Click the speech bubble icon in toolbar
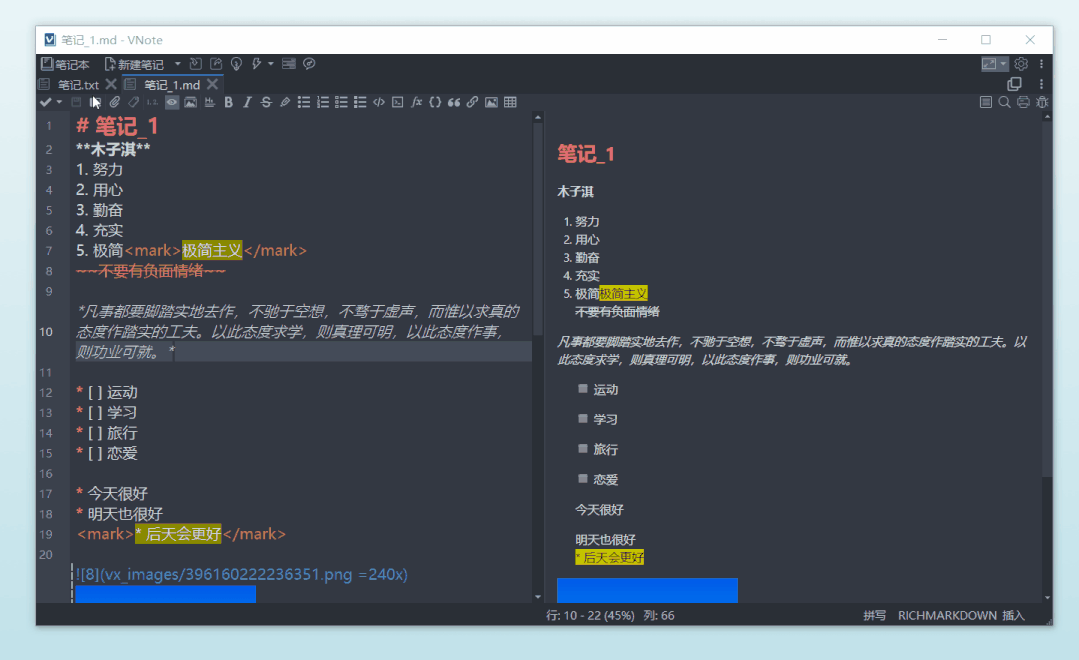Image resolution: width=1079 pixels, height=660 pixels. [310, 64]
